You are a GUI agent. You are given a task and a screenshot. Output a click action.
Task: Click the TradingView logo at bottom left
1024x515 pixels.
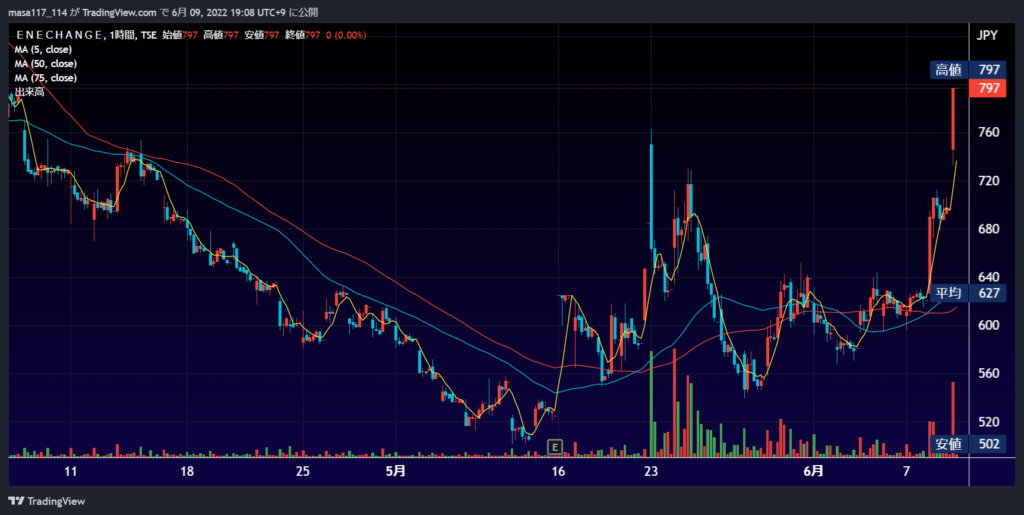click(x=47, y=501)
